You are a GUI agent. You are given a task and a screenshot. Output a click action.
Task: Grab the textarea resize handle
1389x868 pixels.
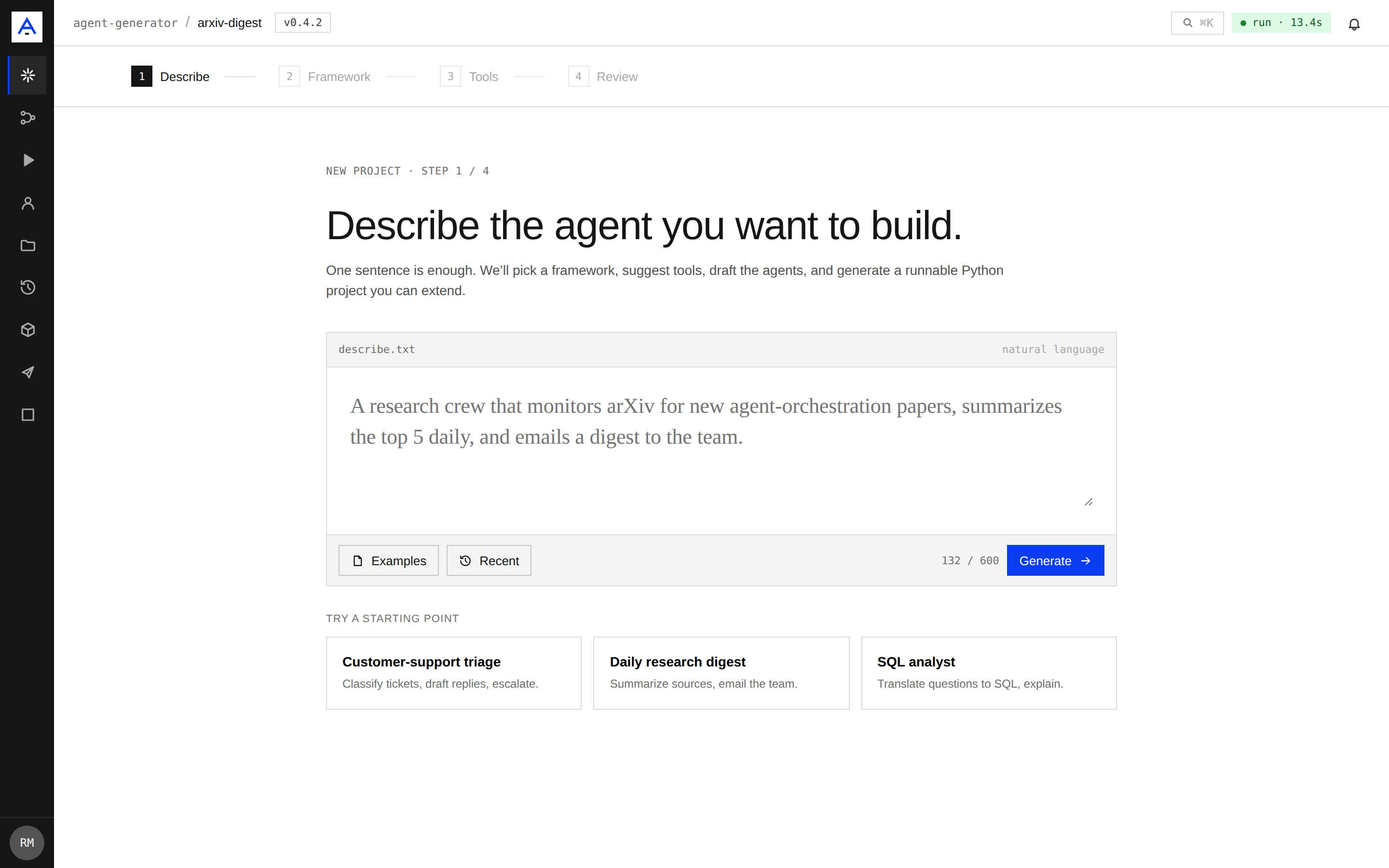(1088, 502)
